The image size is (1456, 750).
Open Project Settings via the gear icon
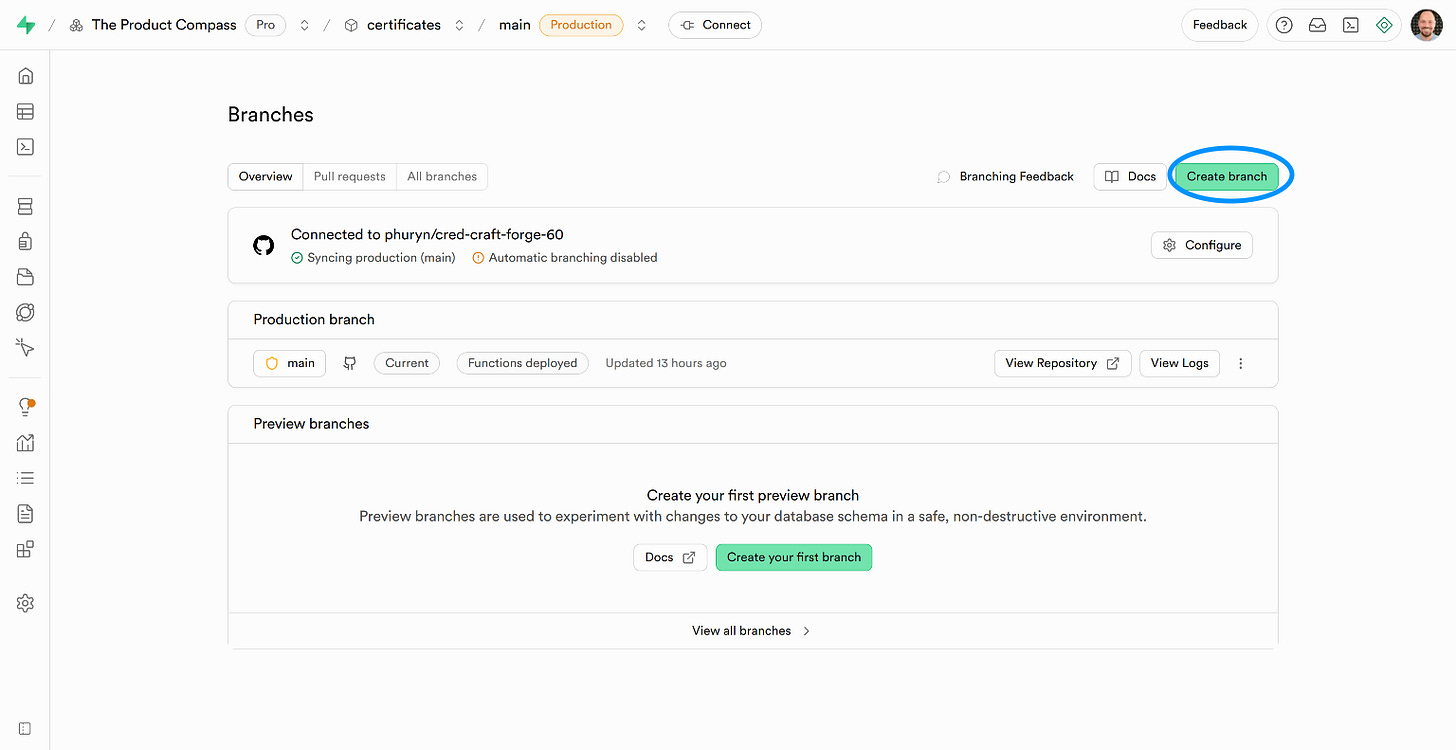(x=25, y=602)
